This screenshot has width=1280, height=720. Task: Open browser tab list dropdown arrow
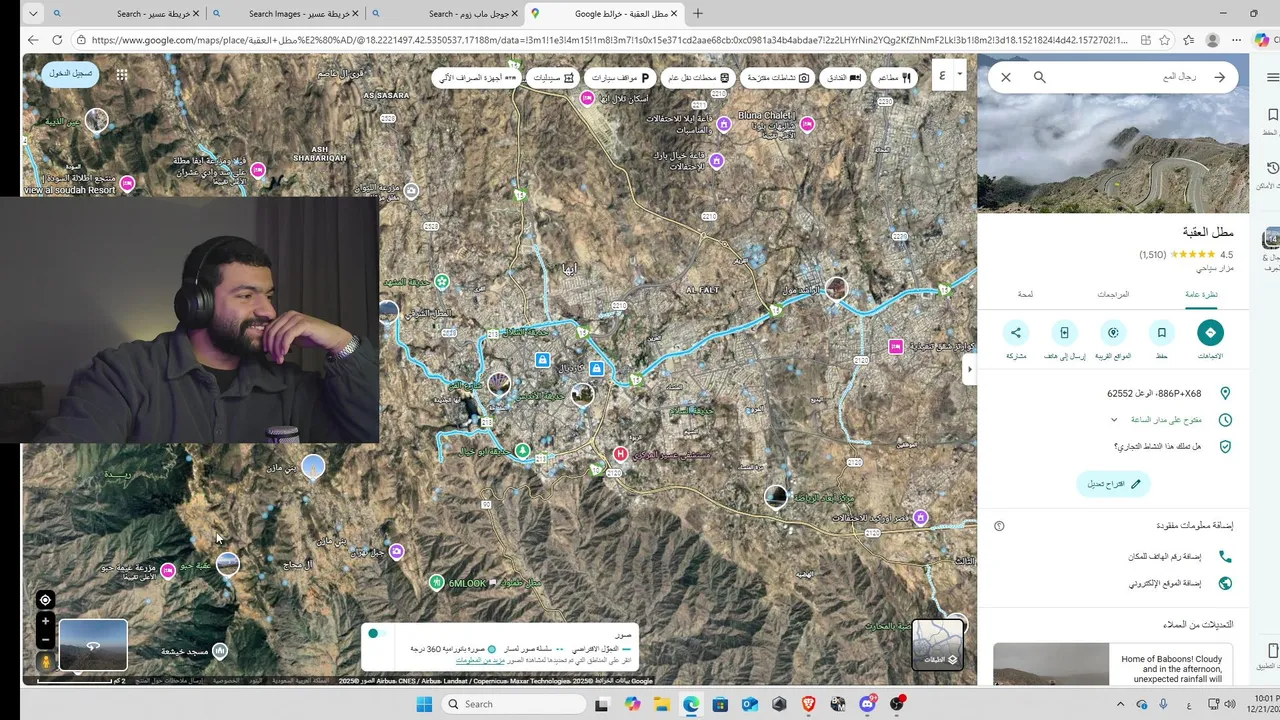click(33, 14)
